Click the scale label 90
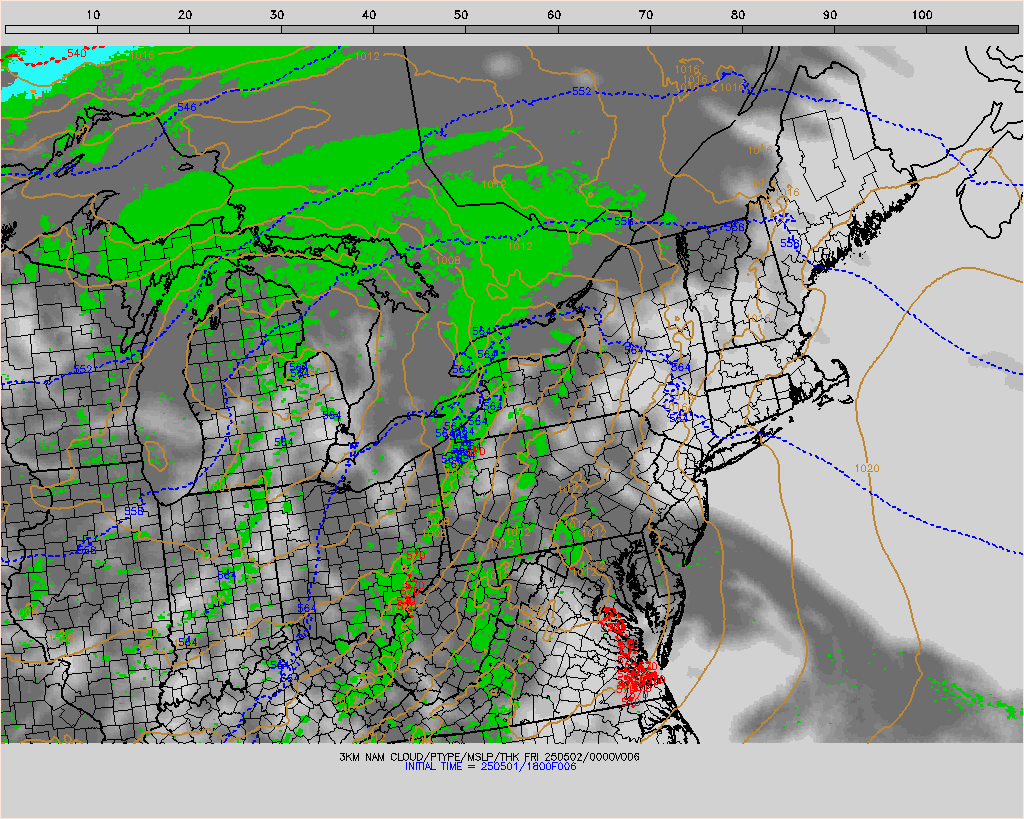 [x=830, y=14]
